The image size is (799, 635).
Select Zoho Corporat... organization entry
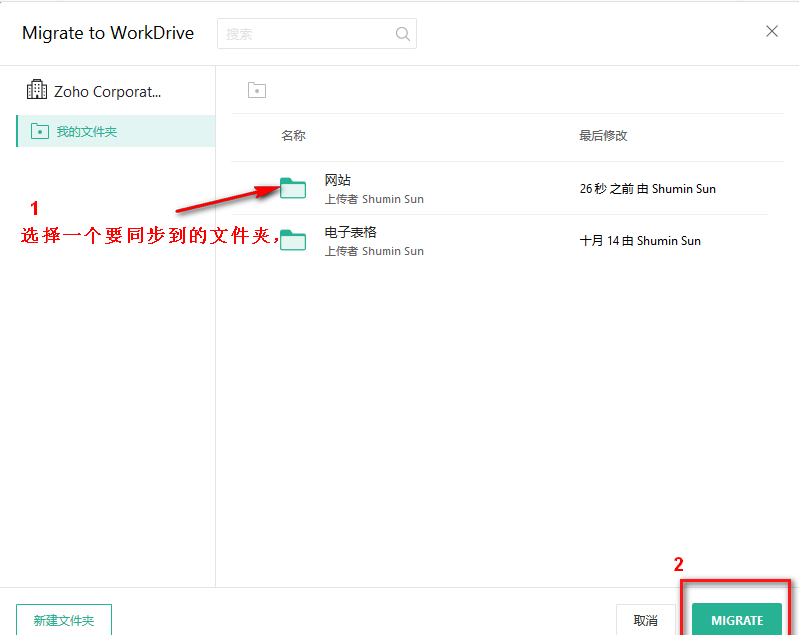[x=94, y=91]
